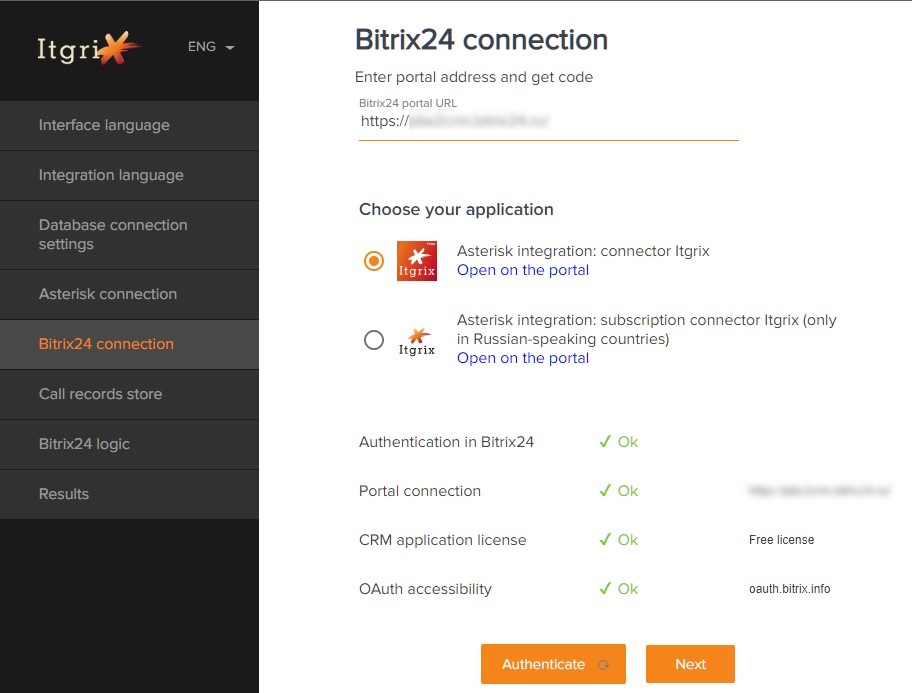
Task: Click the 'CRM application license' label
Action: click(442, 540)
